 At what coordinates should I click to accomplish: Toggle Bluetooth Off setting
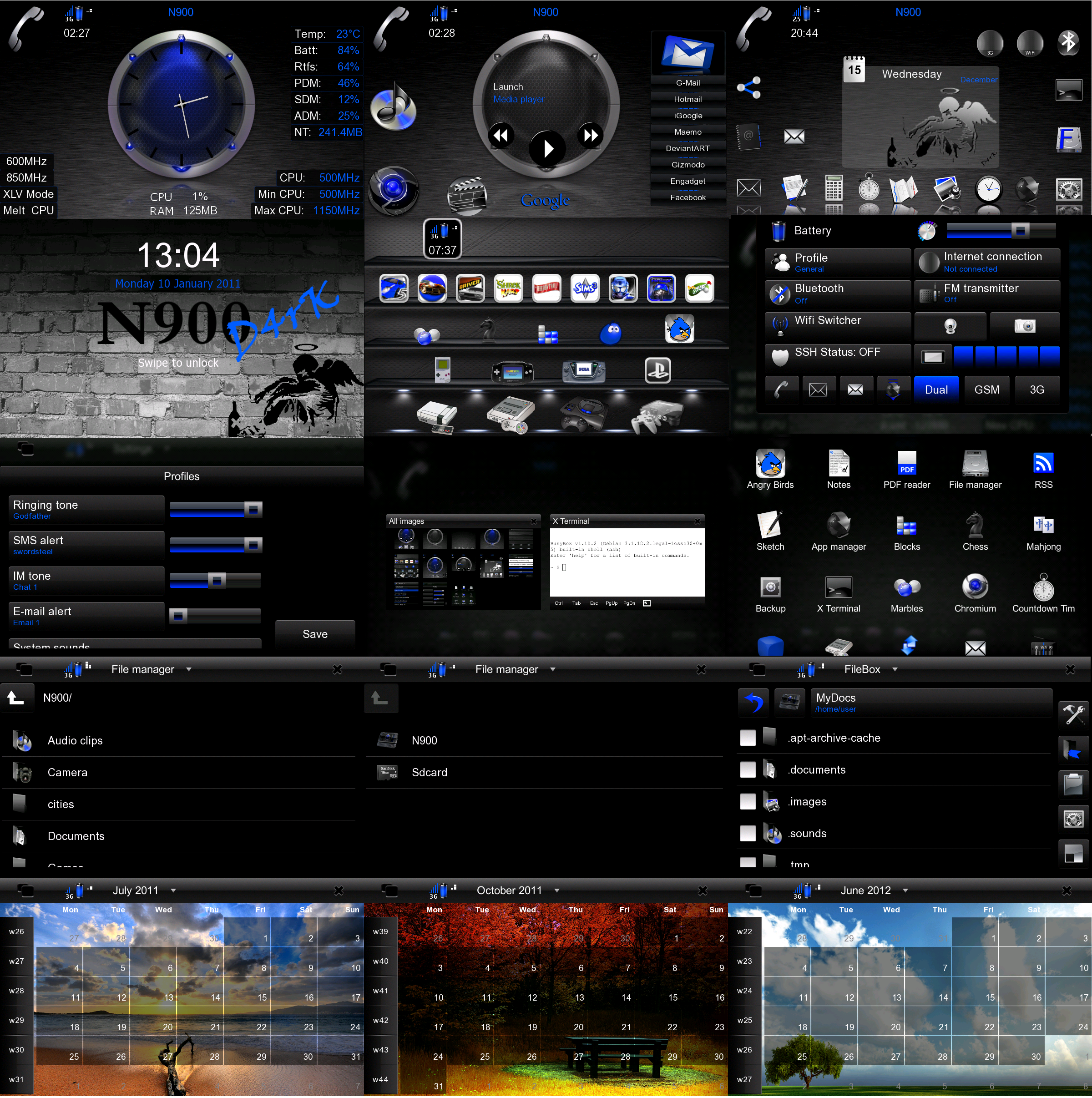(x=838, y=294)
